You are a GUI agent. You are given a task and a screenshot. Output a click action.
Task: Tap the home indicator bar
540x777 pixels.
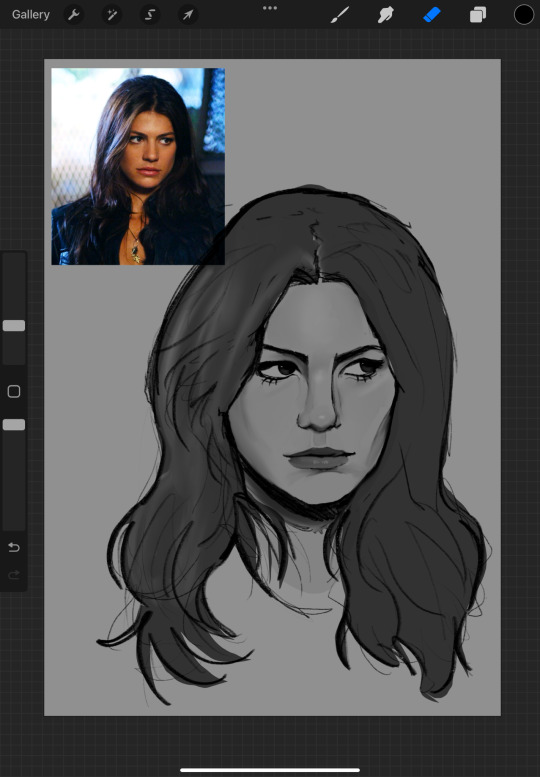pos(270,770)
